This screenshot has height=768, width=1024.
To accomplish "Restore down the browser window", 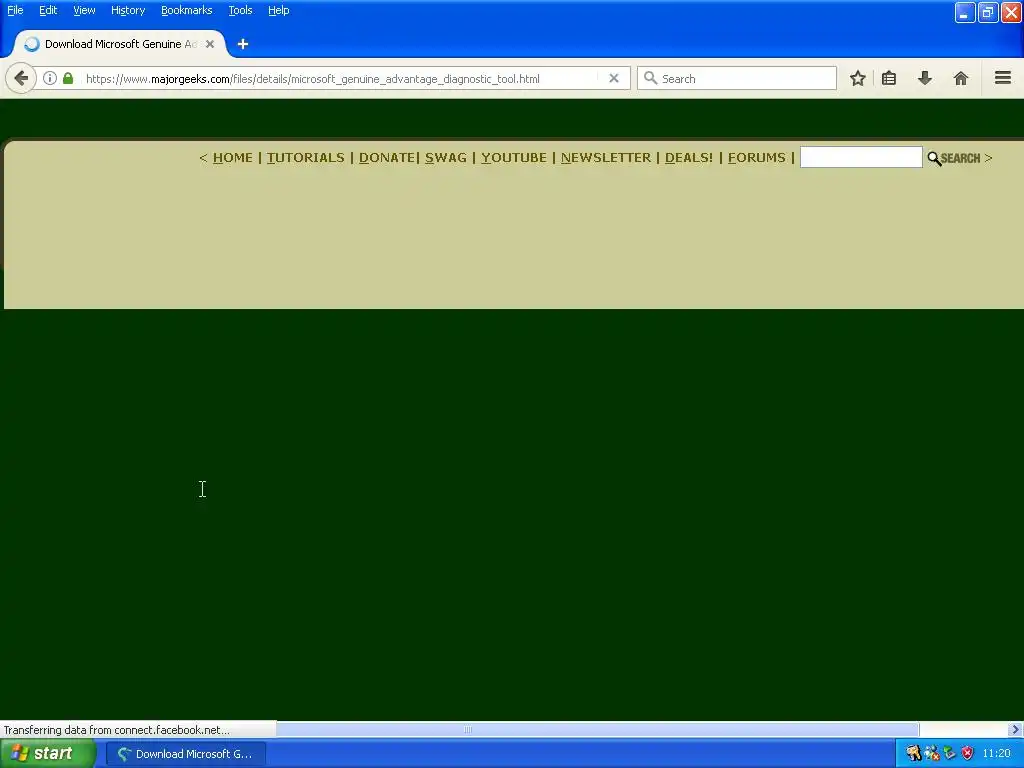I will click(987, 12).
